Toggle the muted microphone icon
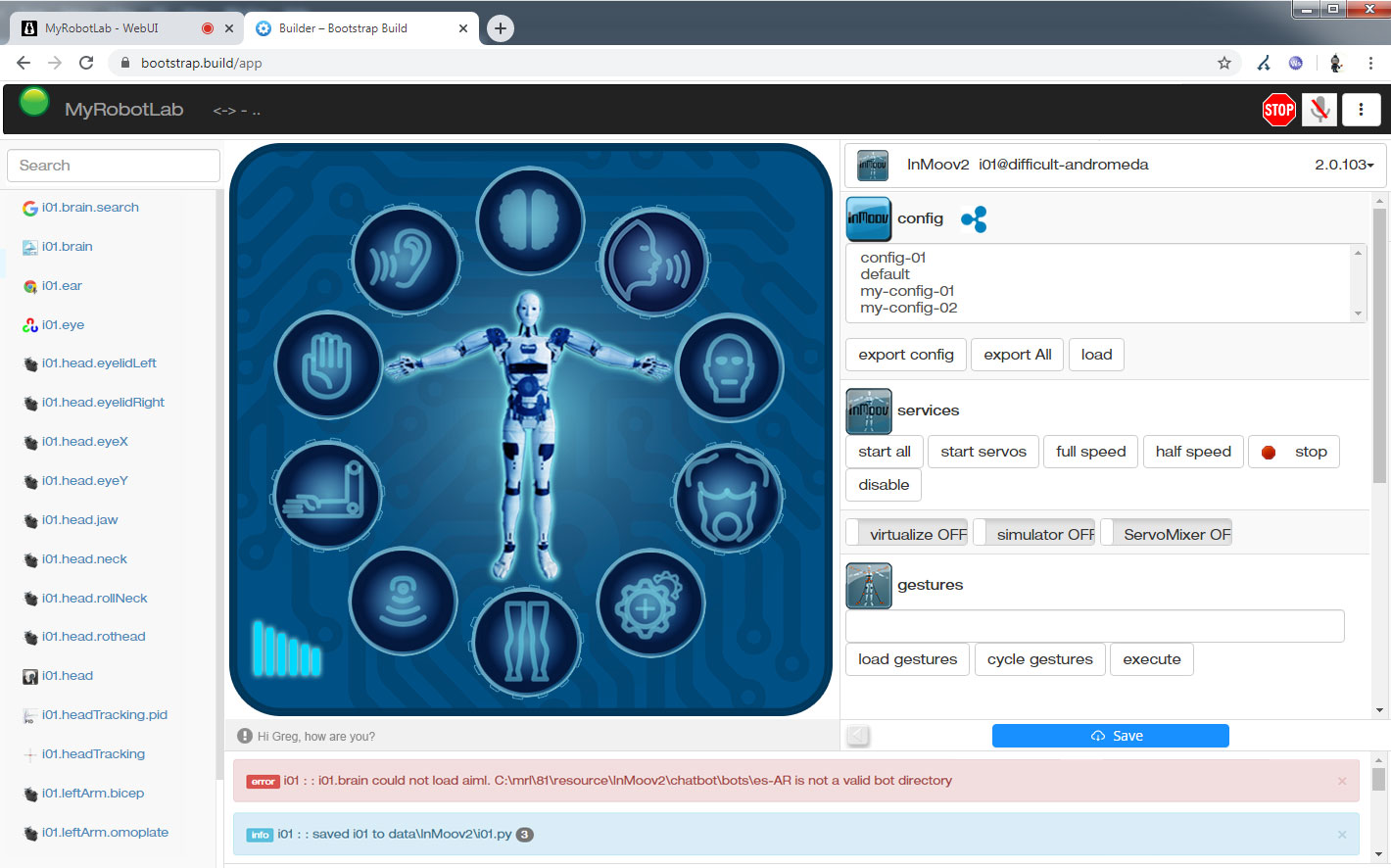1391x868 pixels. tap(1319, 110)
